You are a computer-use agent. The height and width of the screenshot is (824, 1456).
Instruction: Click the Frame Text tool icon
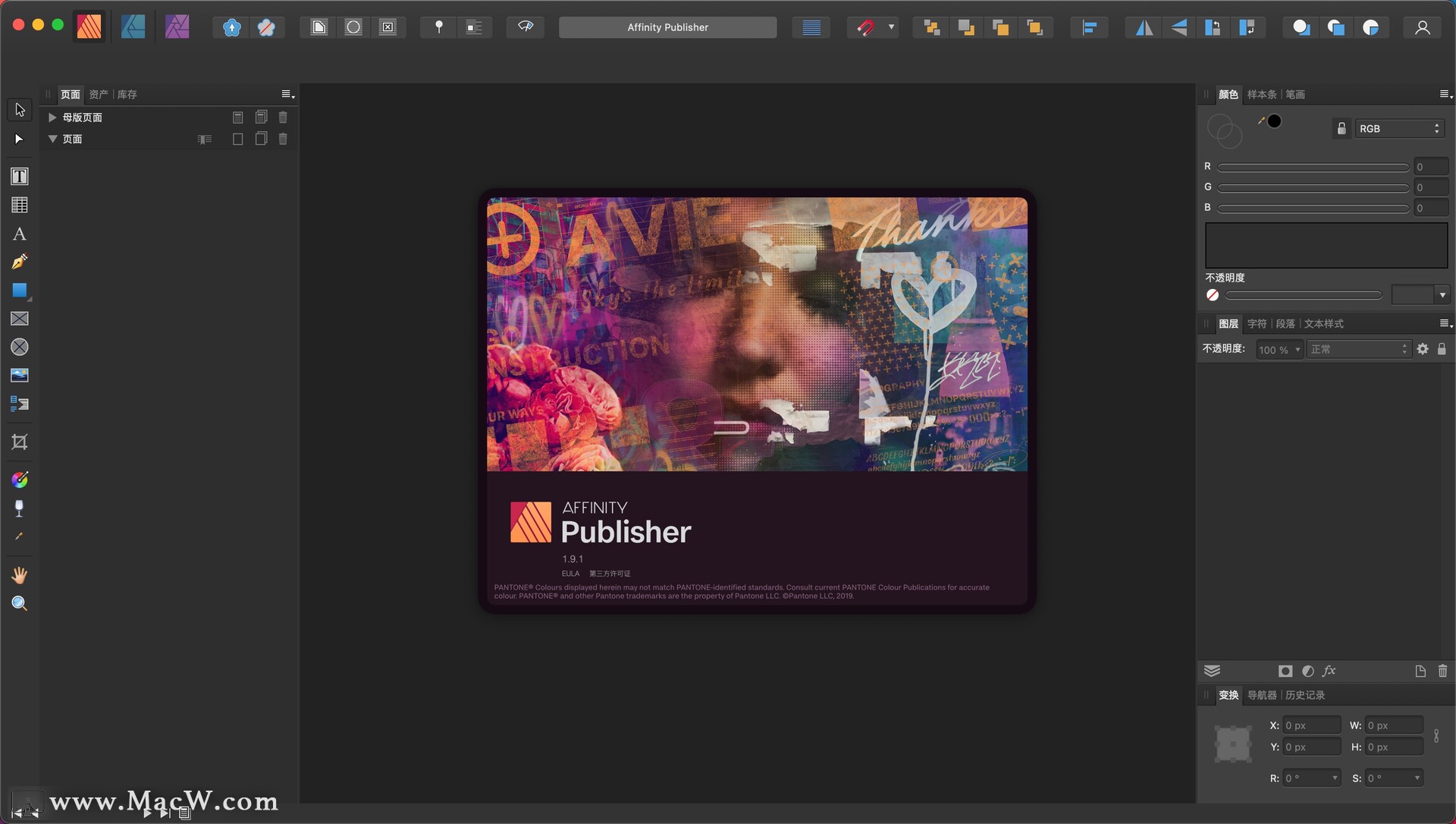coord(18,176)
